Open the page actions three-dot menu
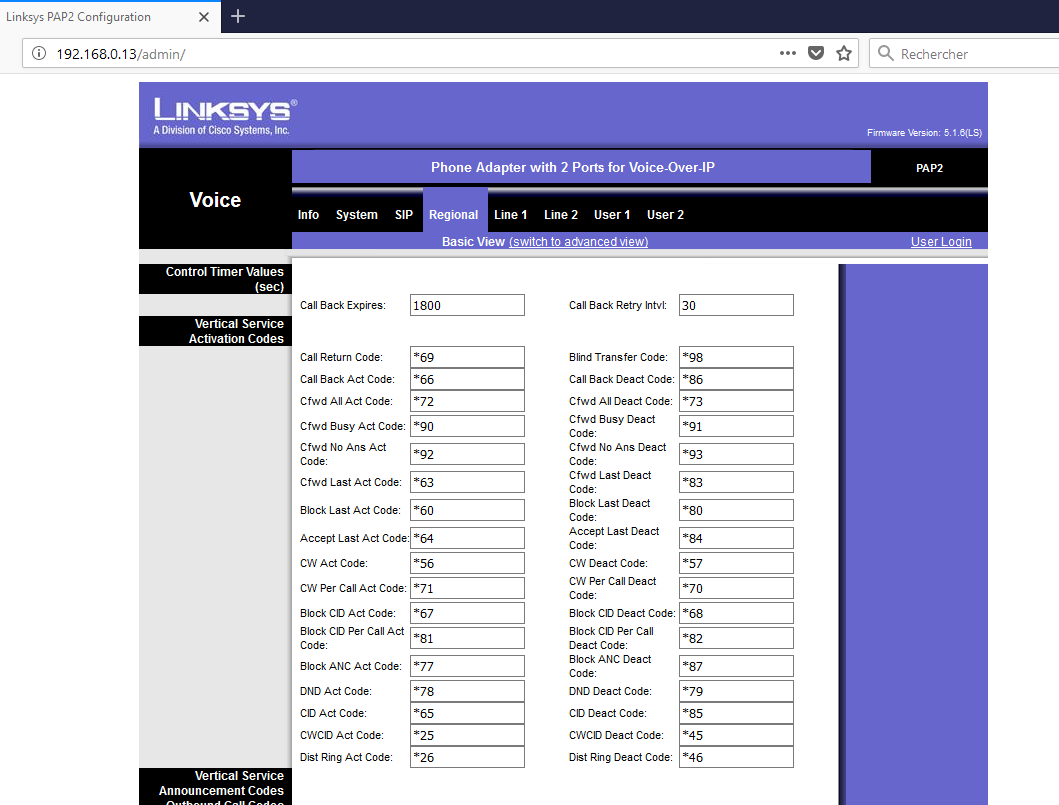This screenshot has height=805, width=1059. [788, 53]
